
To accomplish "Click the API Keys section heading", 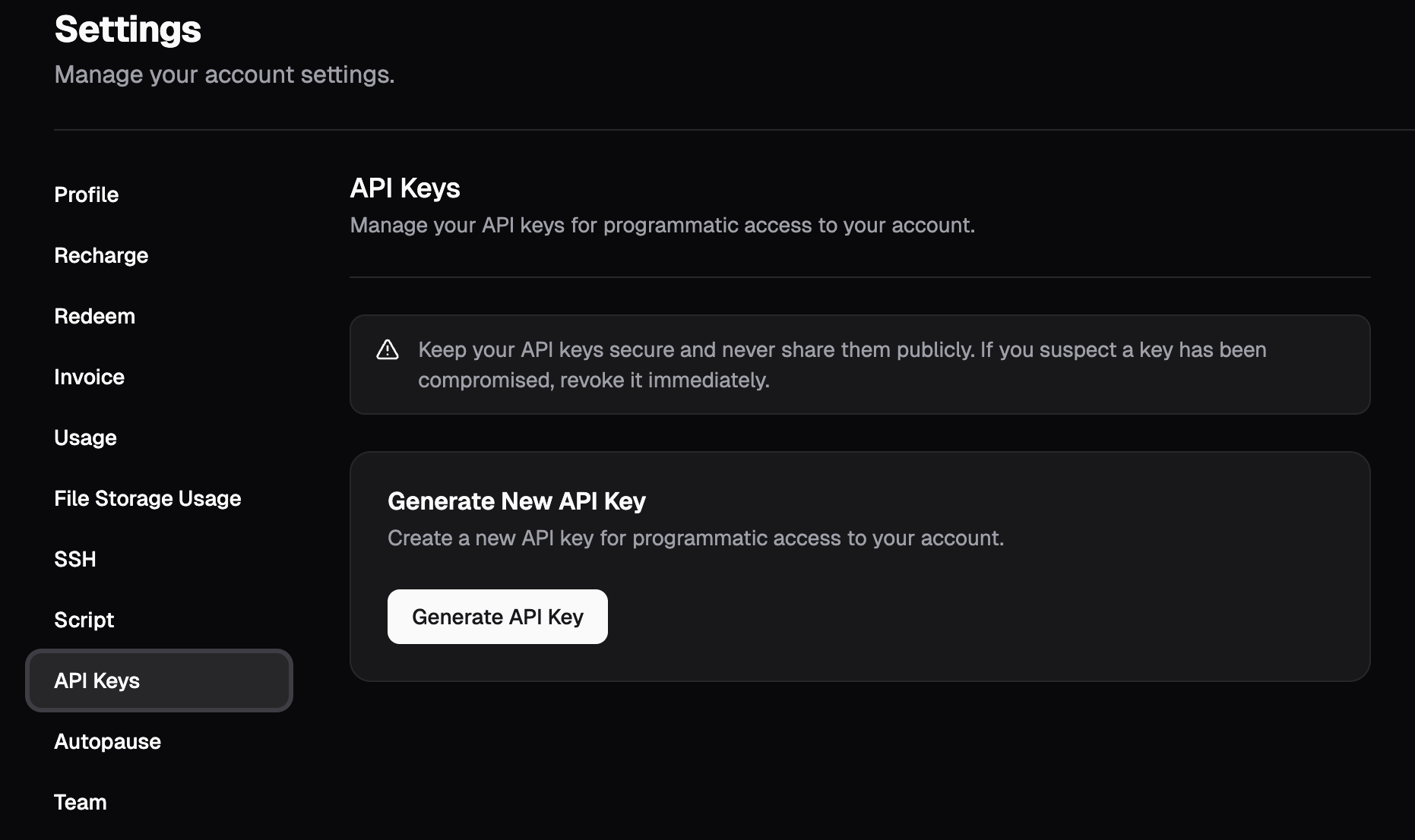I will pos(404,188).
